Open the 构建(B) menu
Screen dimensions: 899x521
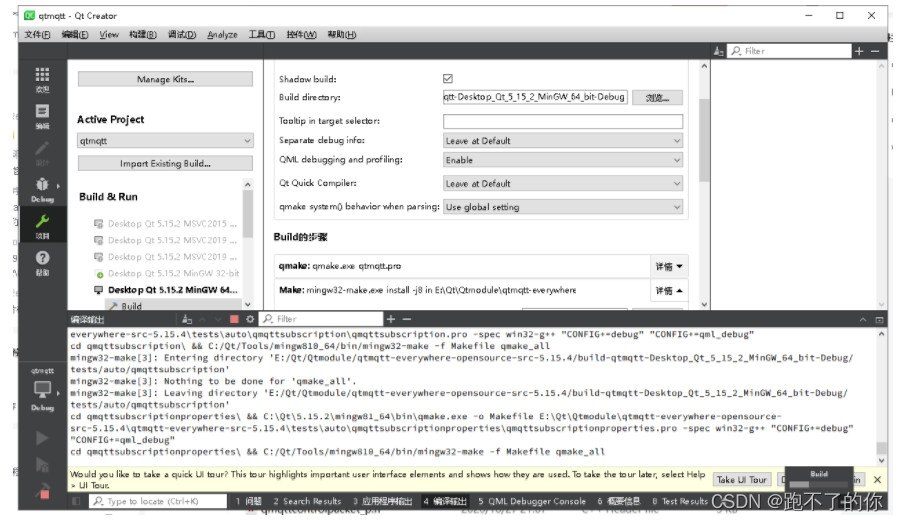click(143, 34)
